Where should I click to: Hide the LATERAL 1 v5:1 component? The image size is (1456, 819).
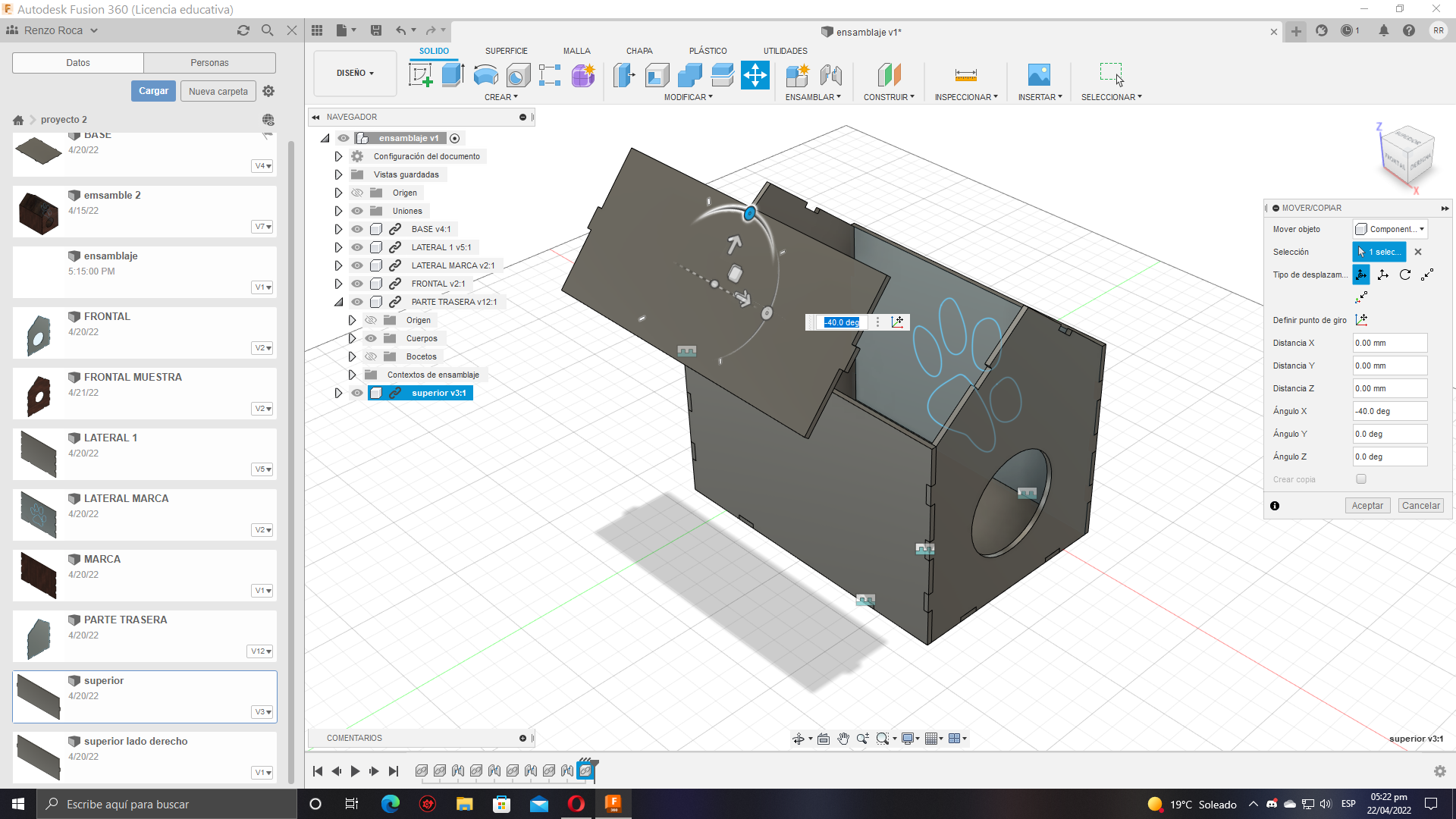click(x=357, y=247)
